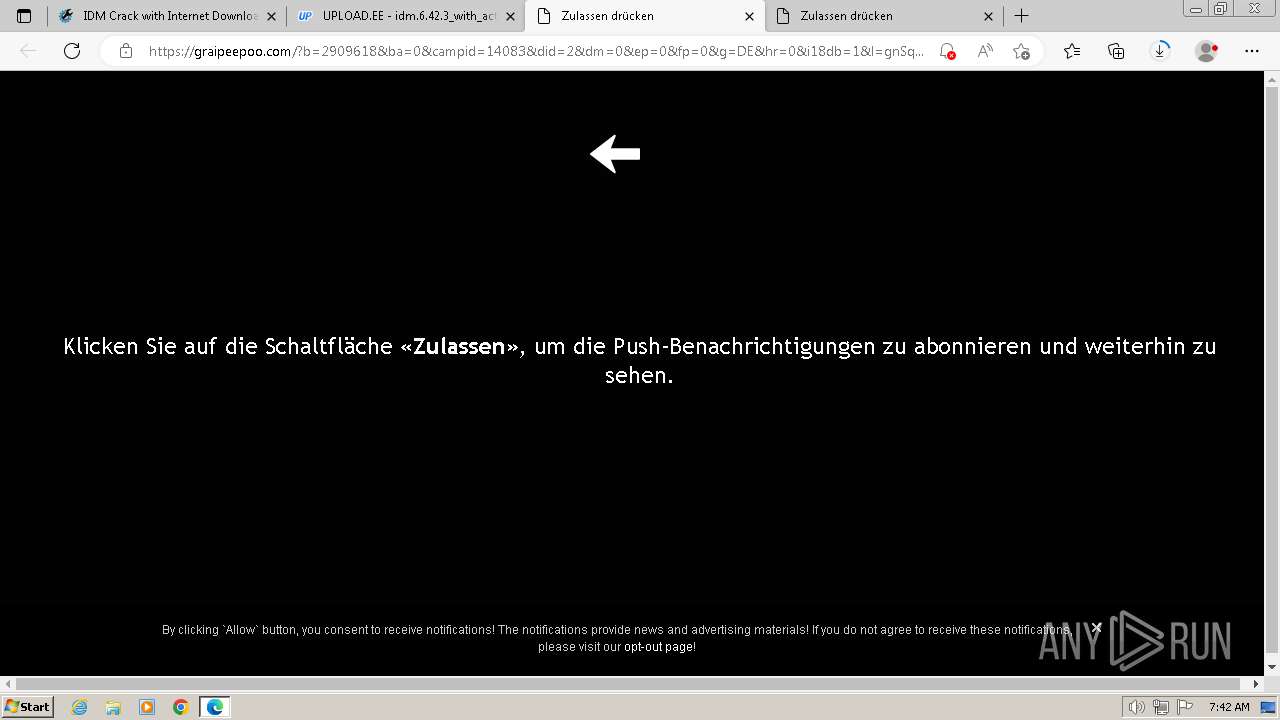Open File Explorer from the taskbar
This screenshot has width=1280, height=720.
(113, 707)
